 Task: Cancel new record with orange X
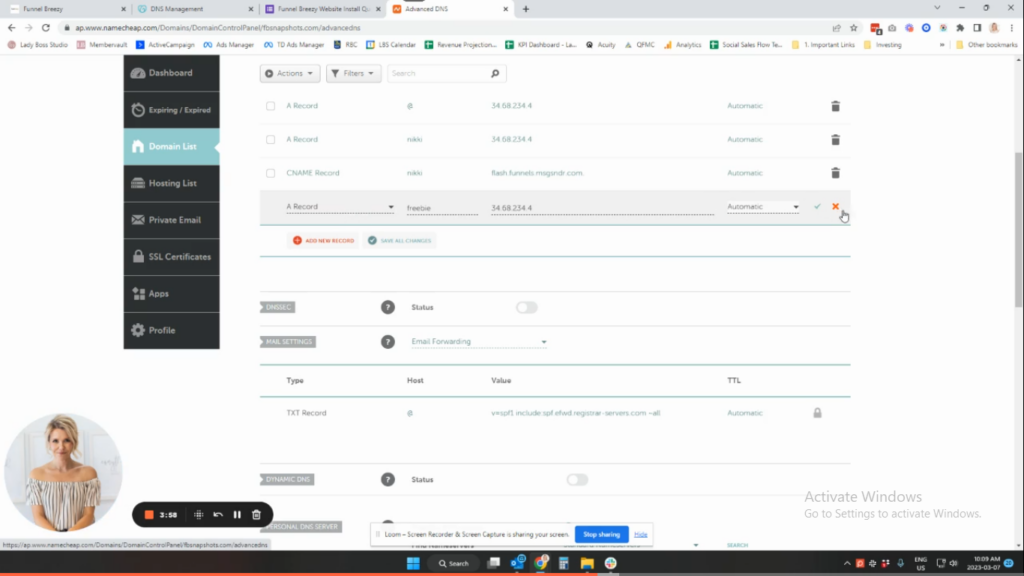click(835, 207)
